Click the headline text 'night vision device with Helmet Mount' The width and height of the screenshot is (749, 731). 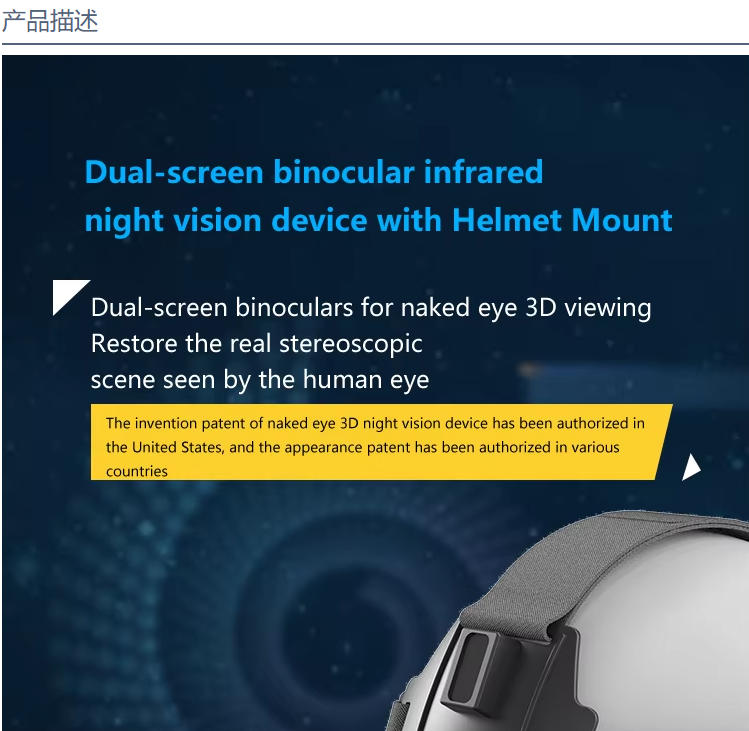tap(378, 221)
